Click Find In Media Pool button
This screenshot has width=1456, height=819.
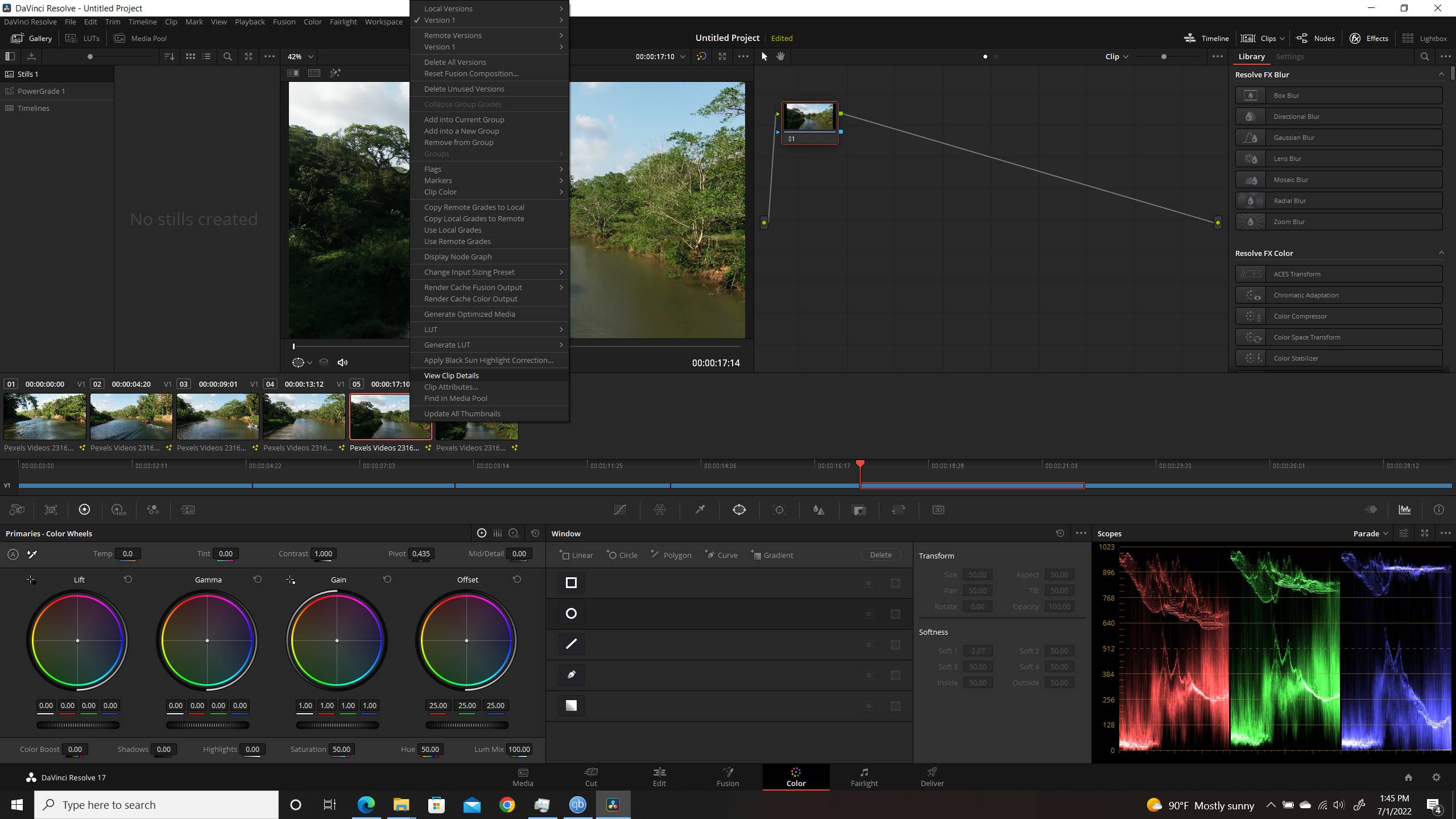[x=455, y=398]
